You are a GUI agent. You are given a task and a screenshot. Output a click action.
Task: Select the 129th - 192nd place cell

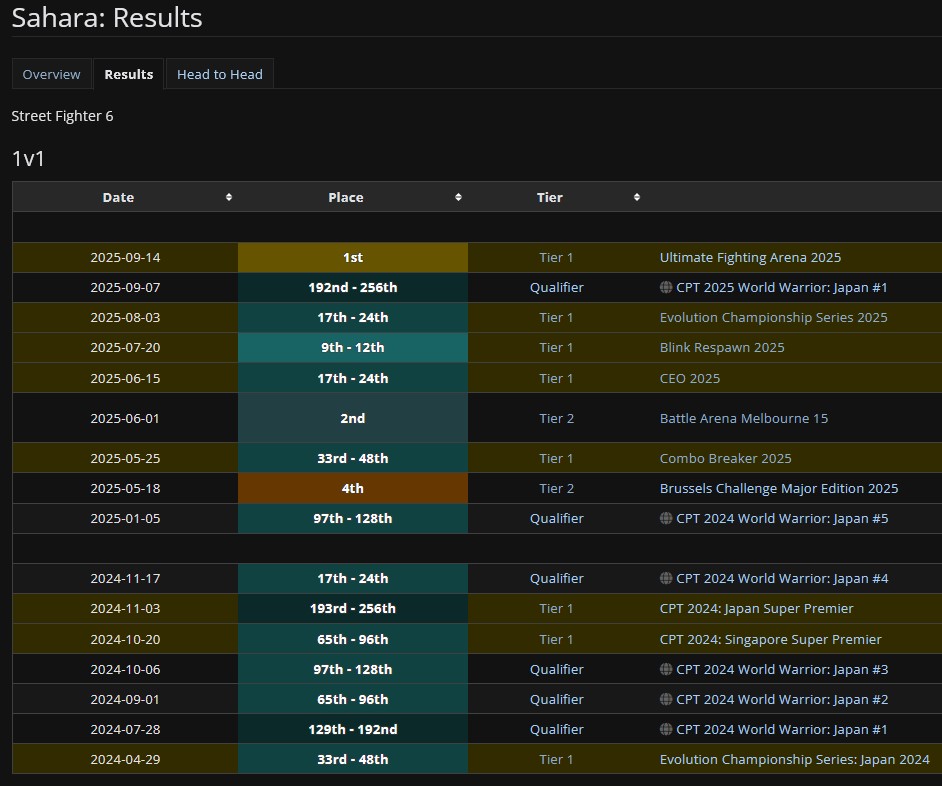pyautogui.click(x=353, y=729)
